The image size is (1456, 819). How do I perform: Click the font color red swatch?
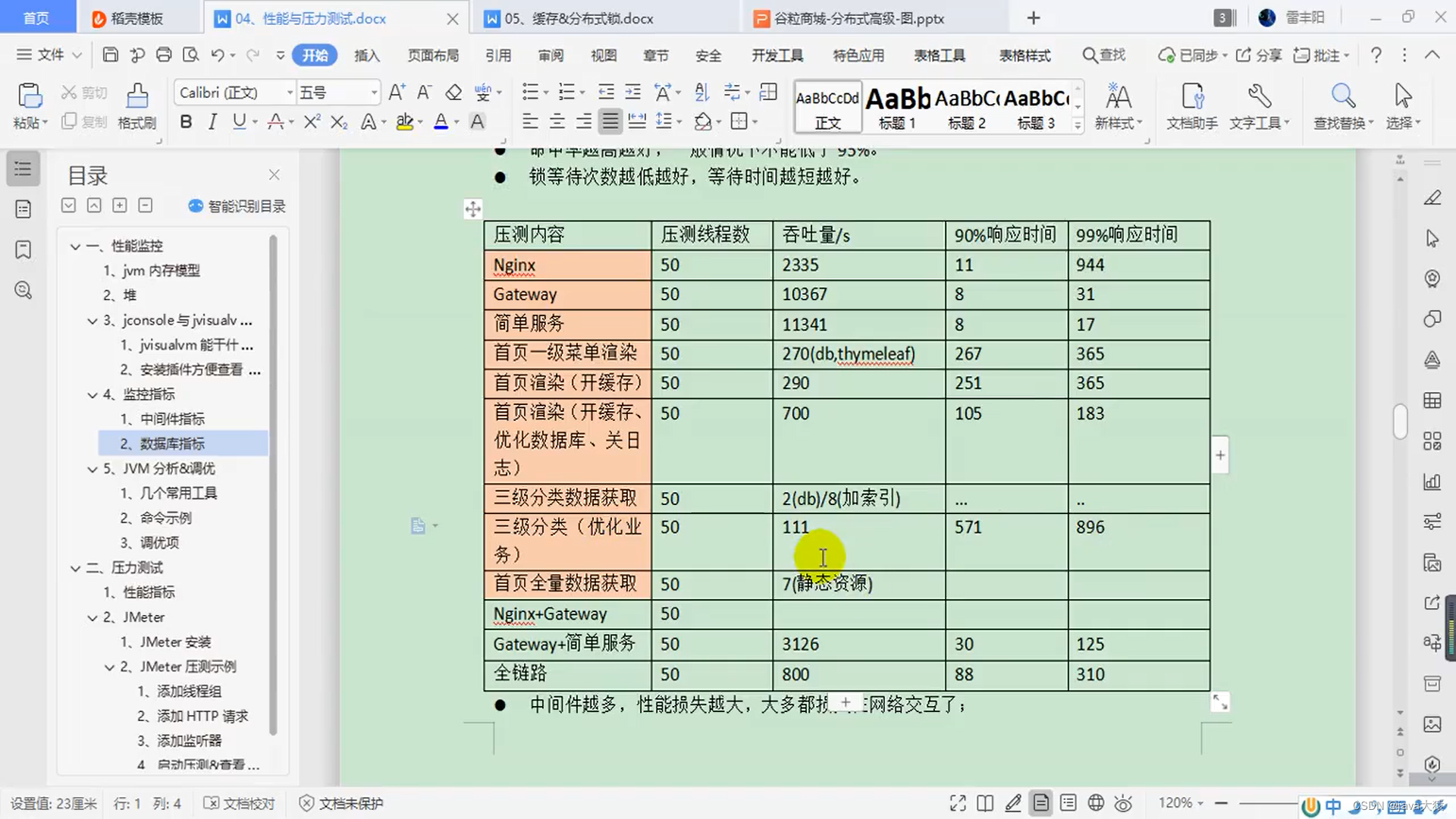click(440, 122)
